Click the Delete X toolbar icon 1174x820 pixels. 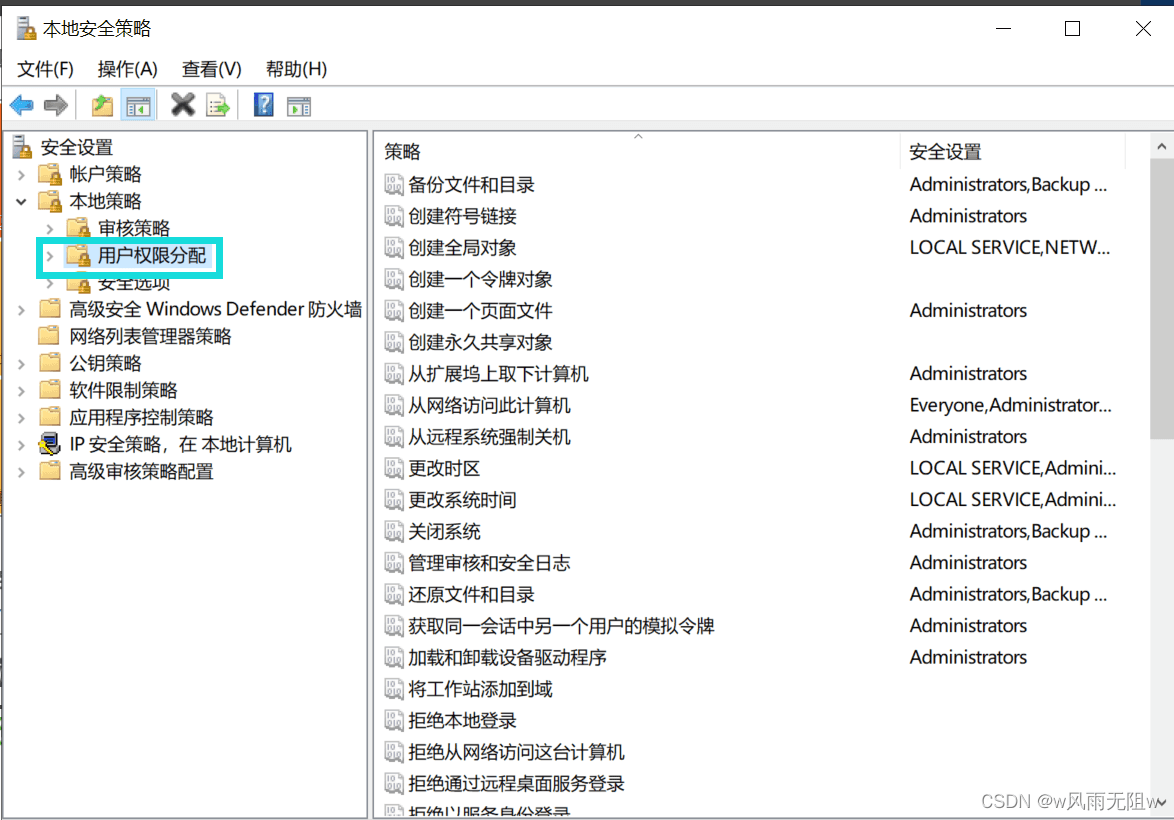pos(183,105)
